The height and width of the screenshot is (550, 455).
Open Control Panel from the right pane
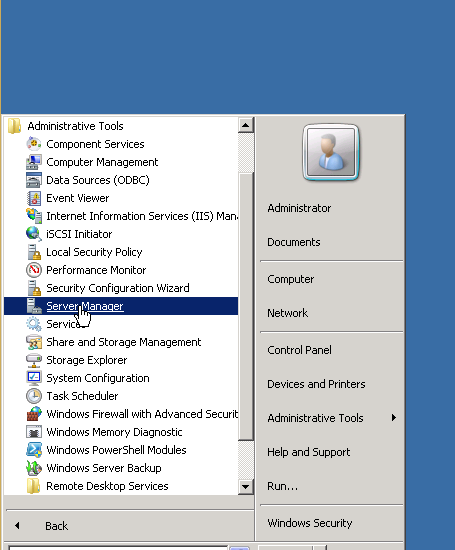pos(299,350)
